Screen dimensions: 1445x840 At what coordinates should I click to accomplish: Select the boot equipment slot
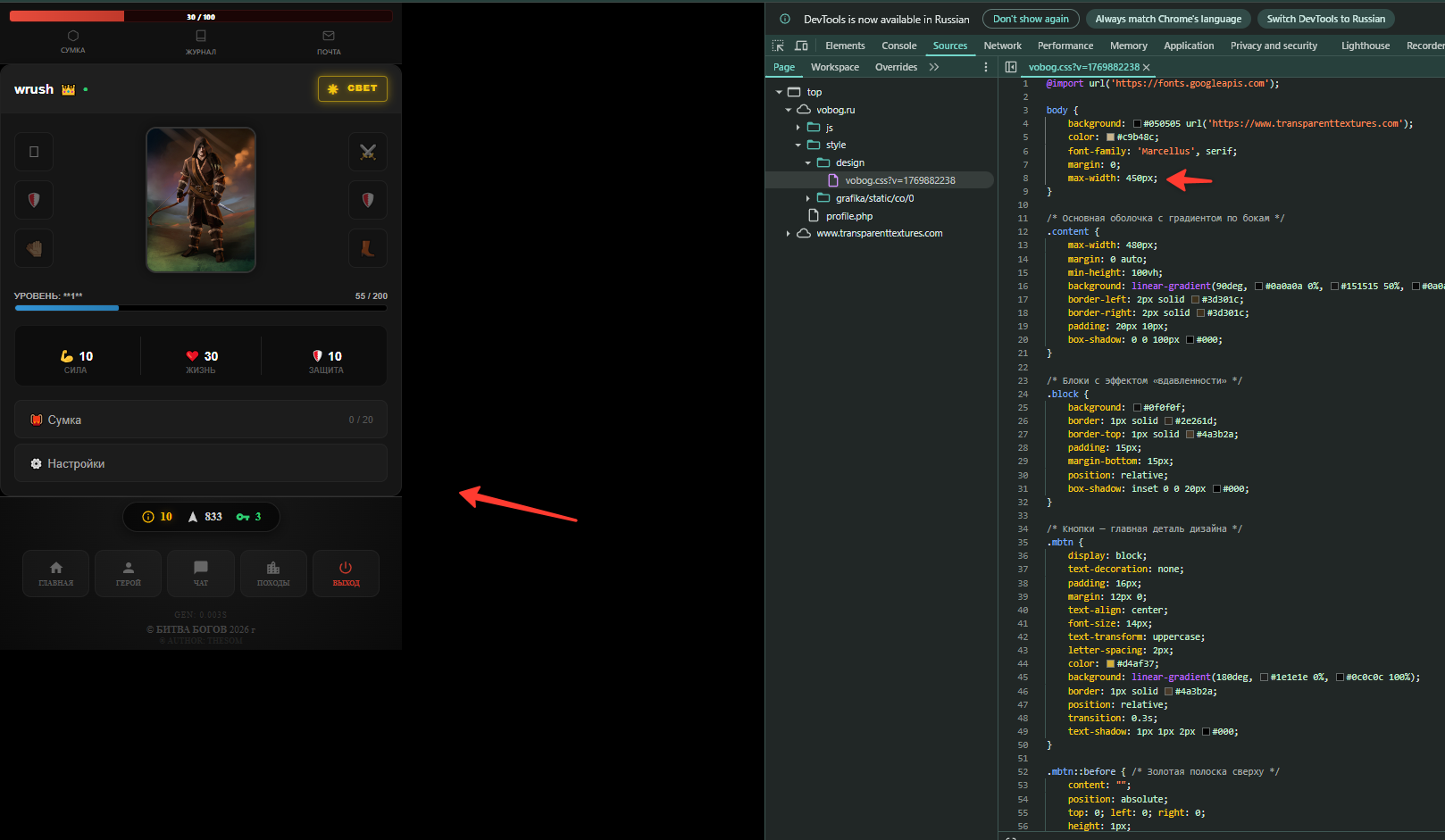coord(367,249)
